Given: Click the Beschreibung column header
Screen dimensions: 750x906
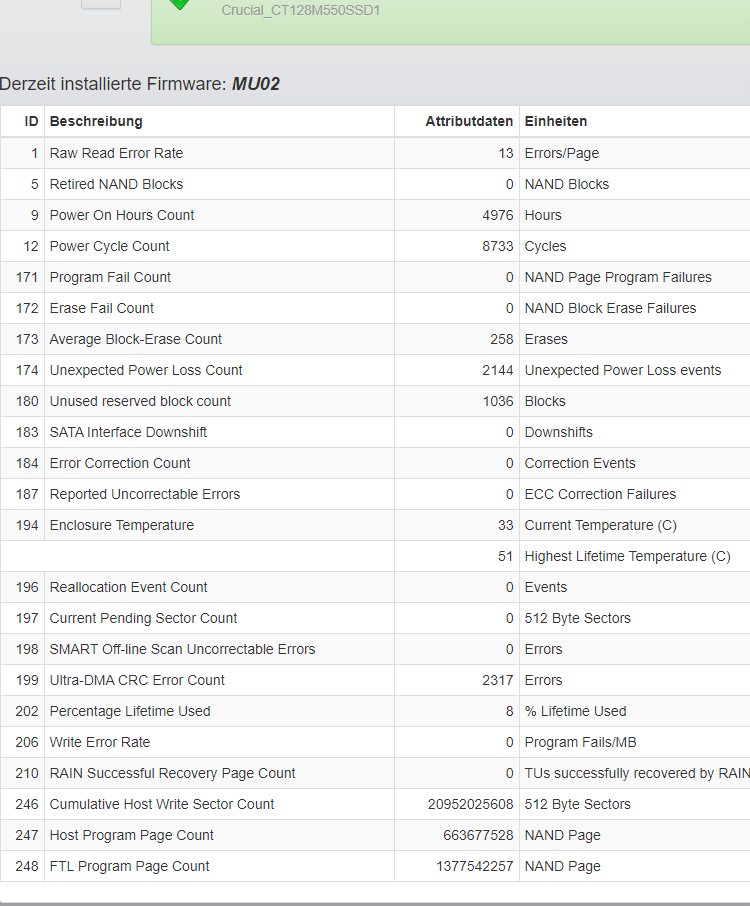Looking at the screenshot, I should [96, 121].
